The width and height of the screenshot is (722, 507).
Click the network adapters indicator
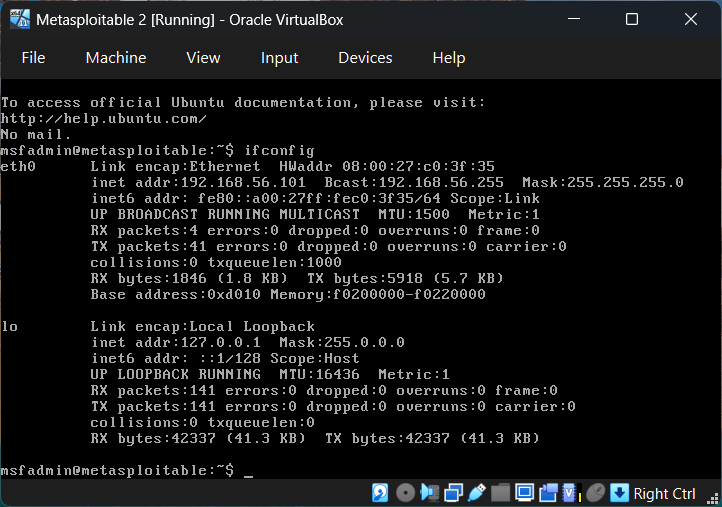point(454,493)
